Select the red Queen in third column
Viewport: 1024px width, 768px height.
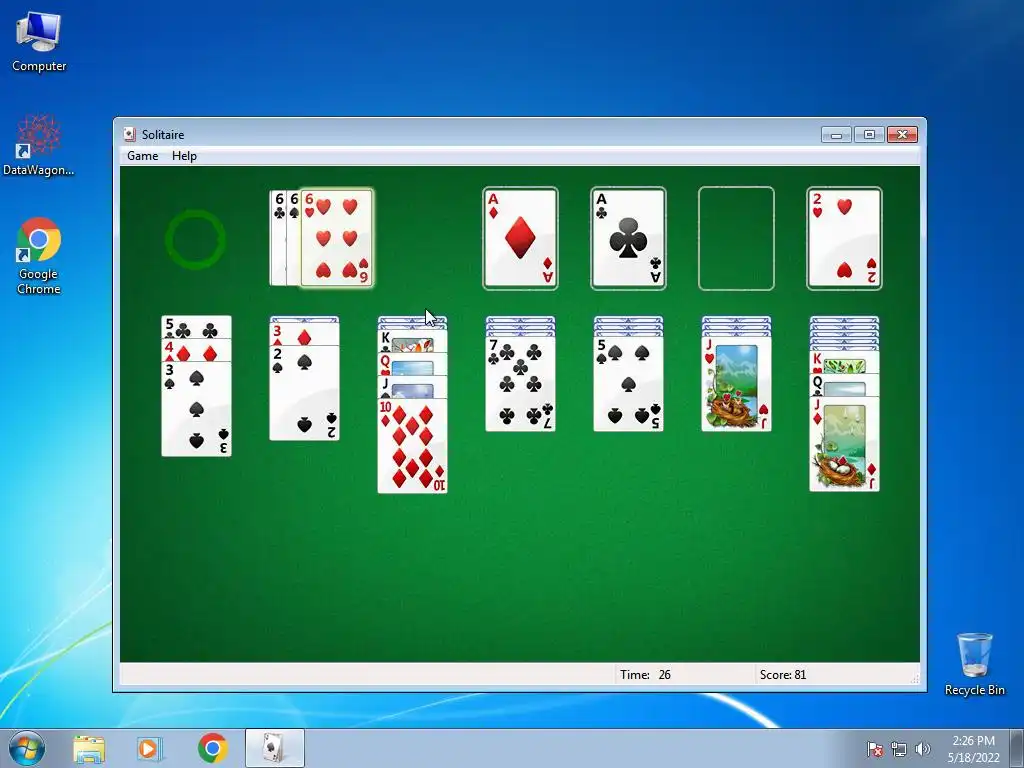click(413, 364)
